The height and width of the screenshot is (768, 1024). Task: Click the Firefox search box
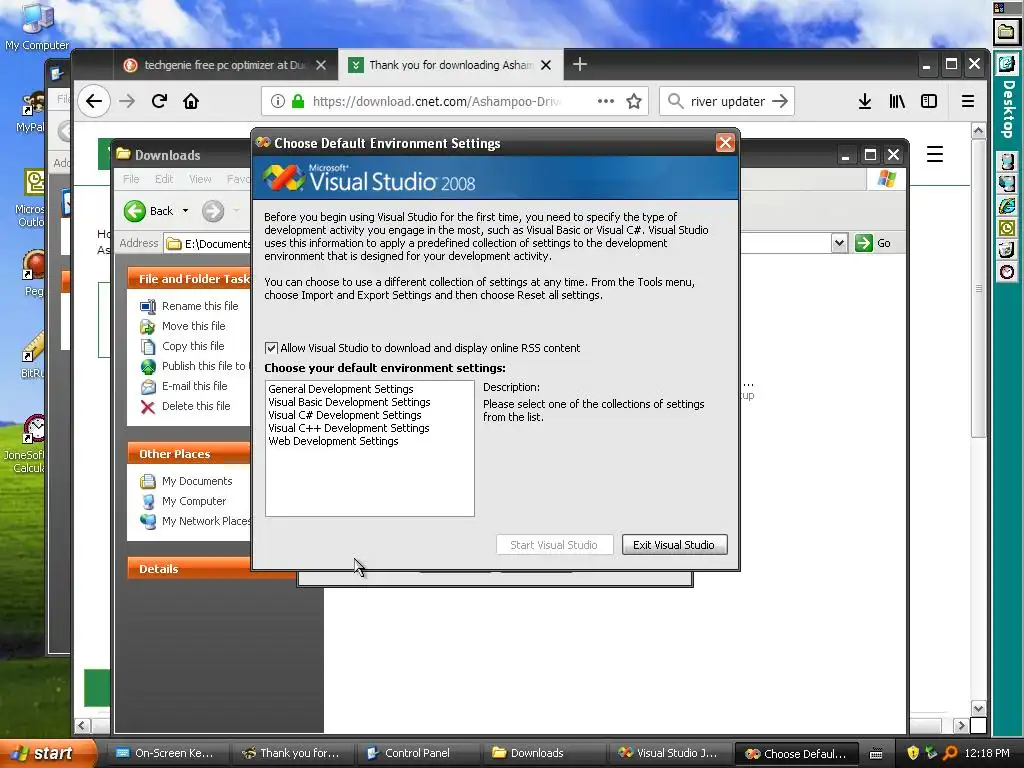[x=727, y=101]
